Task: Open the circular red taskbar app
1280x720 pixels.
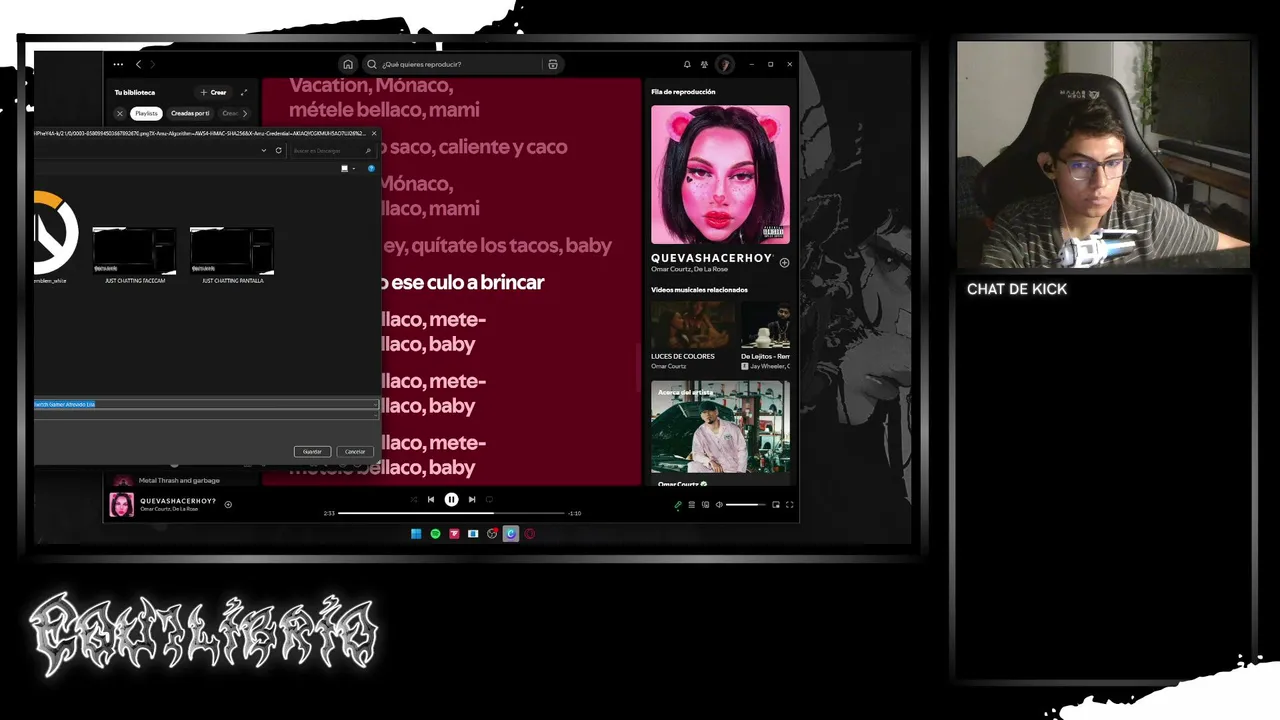Action: (x=530, y=534)
